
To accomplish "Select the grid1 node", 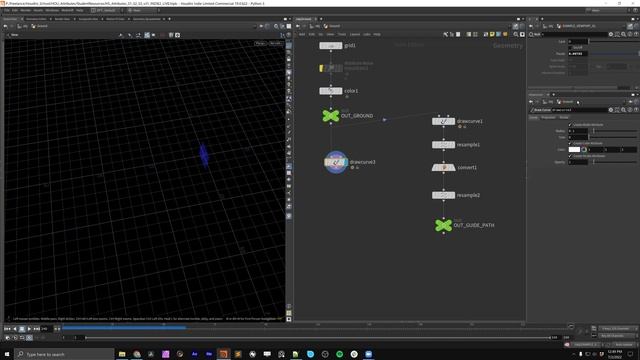I will [x=331, y=46].
